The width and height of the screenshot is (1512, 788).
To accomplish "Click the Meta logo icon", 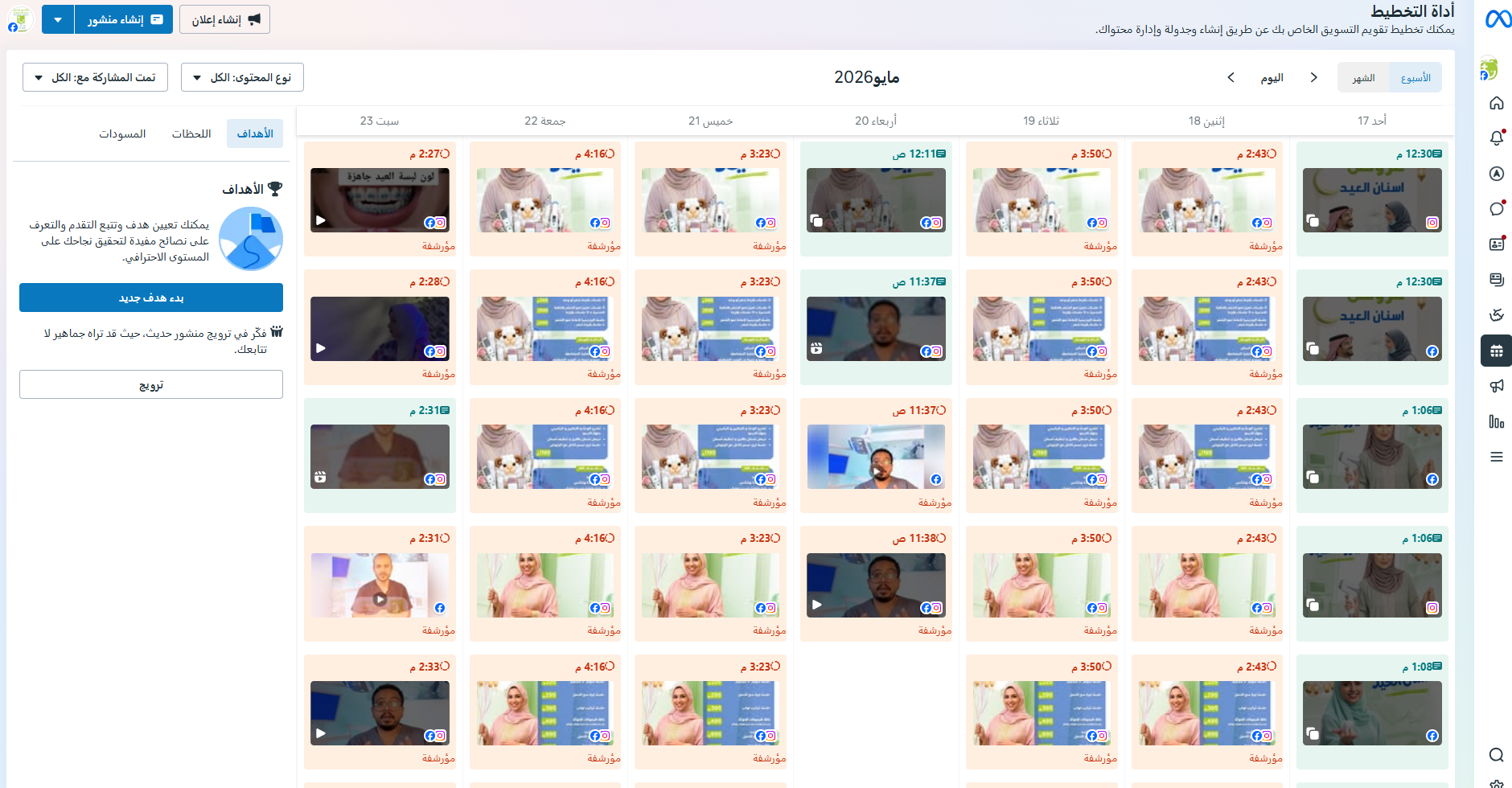I will (1498, 19).
